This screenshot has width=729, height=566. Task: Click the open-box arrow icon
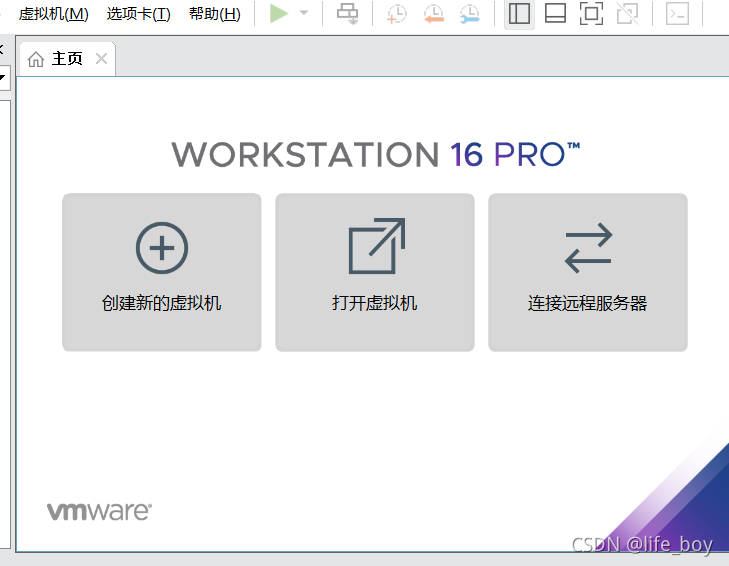point(377,246)
